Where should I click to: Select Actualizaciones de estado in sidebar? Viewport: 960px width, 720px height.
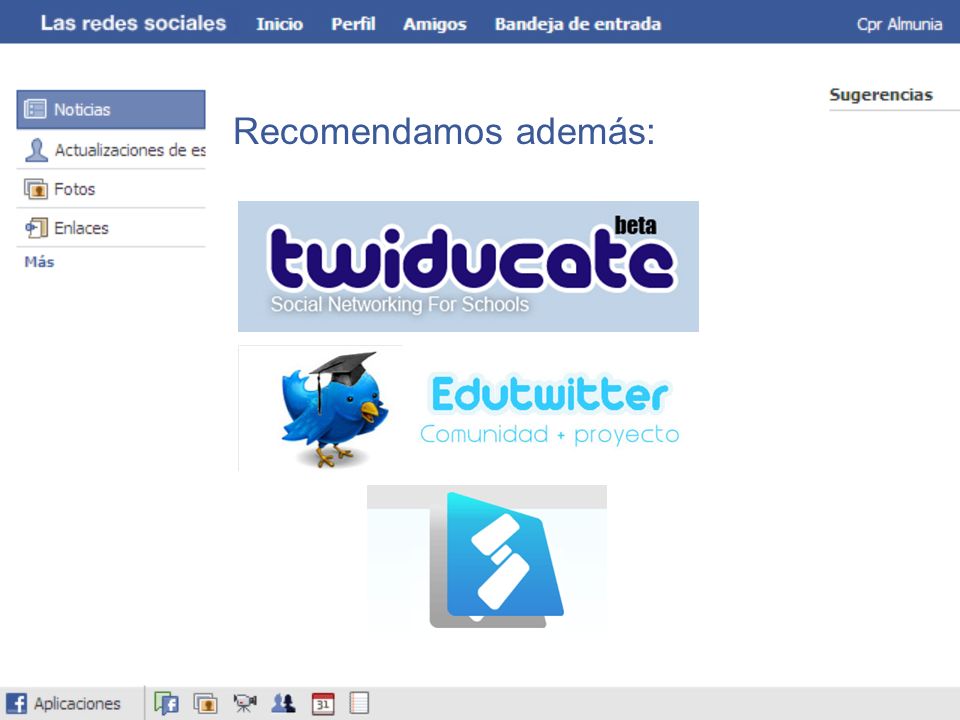(x=111, y=150)
